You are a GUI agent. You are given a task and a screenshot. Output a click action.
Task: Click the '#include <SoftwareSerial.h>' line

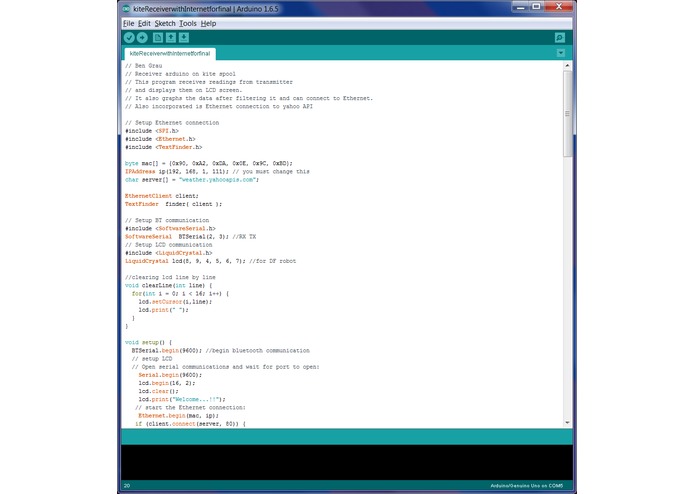[x=170, y=229]
